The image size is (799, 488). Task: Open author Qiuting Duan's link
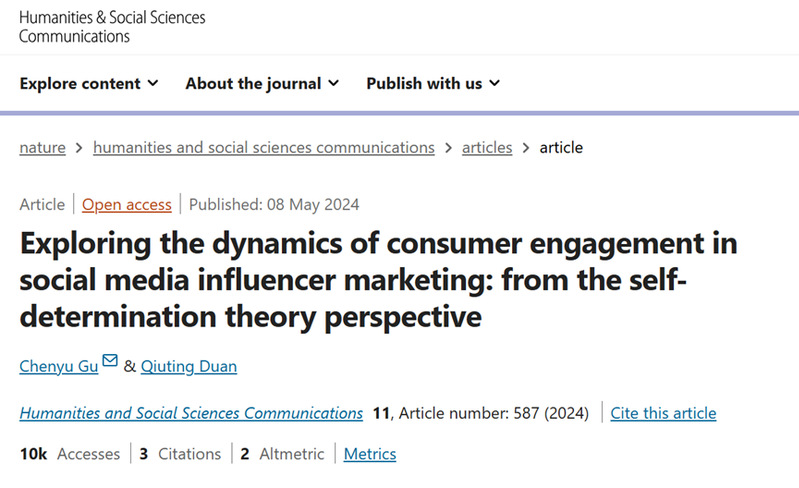coord(190,366)
